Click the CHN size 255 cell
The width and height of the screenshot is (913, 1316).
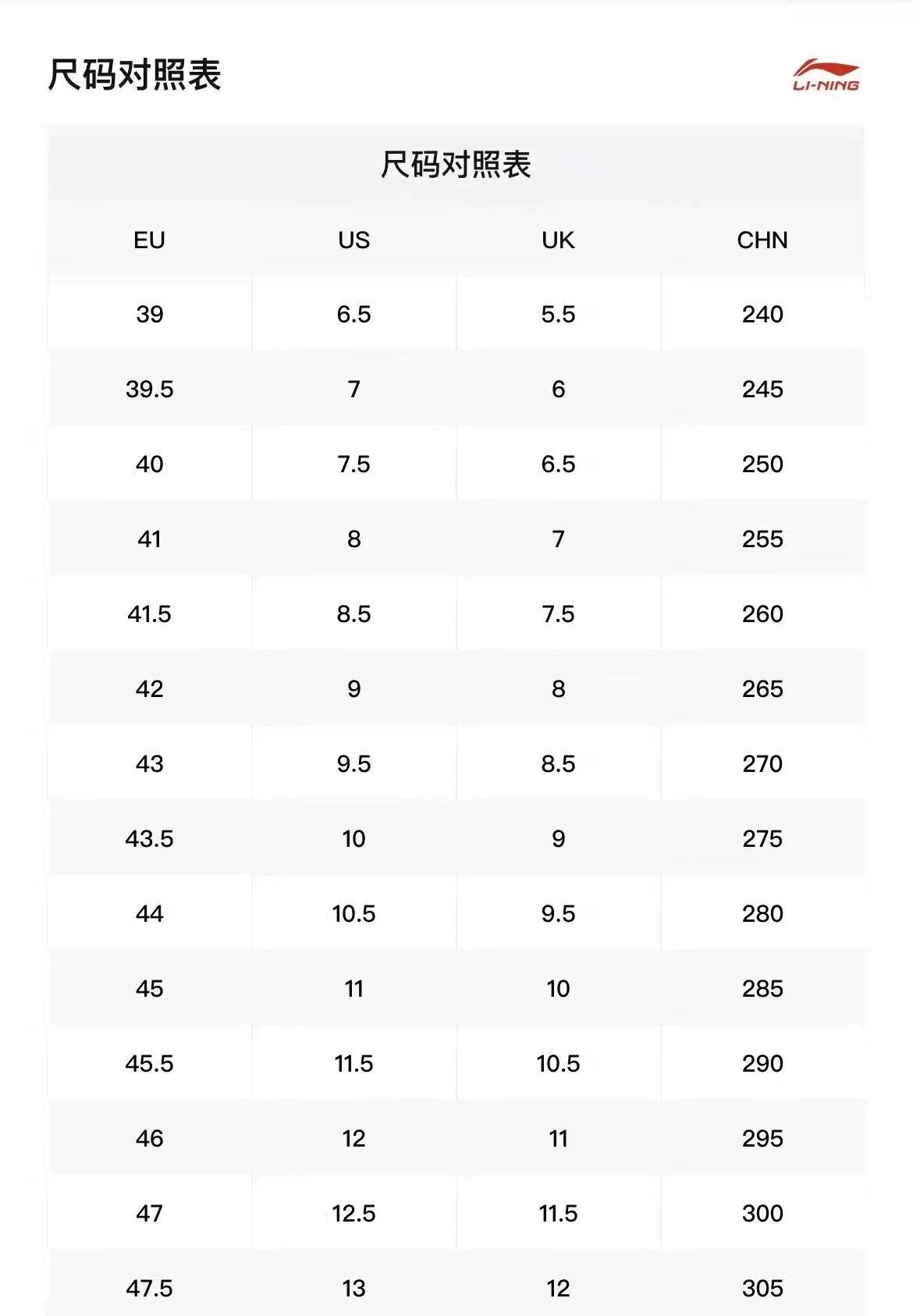[762, 539]
